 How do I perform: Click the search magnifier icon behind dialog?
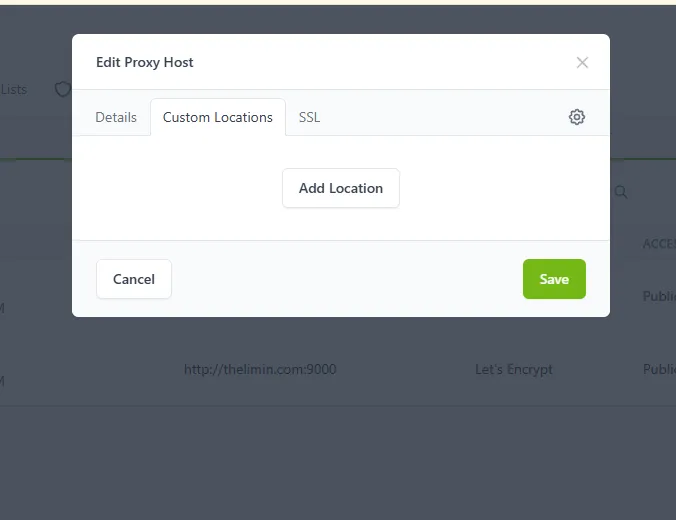(x=621, y=192)
